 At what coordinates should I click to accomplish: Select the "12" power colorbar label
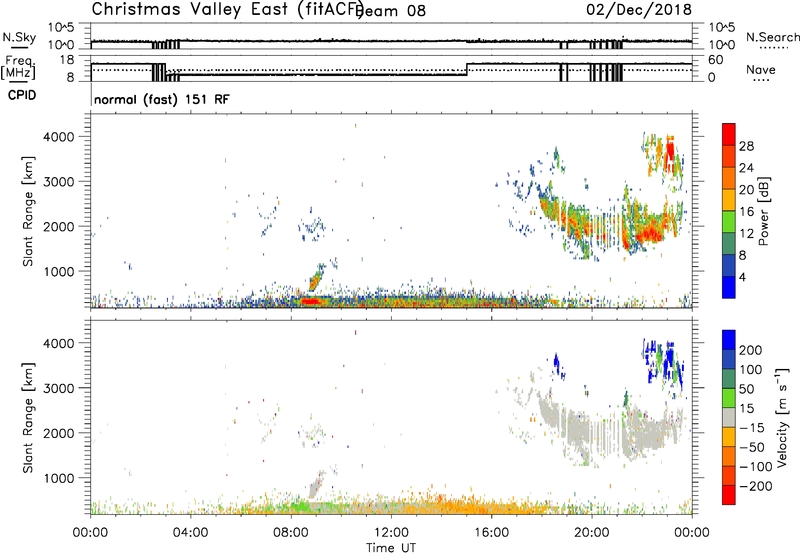point(746,234)
